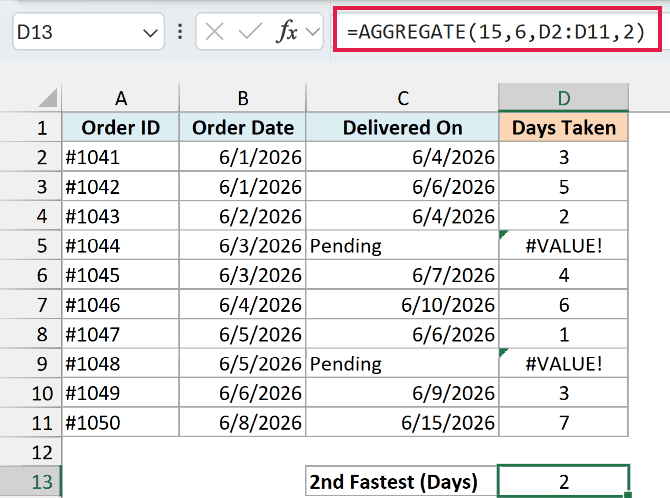Select cell containing #1048
The width and height of the screenshot is (670, 498).
click(x=120, y=363)
